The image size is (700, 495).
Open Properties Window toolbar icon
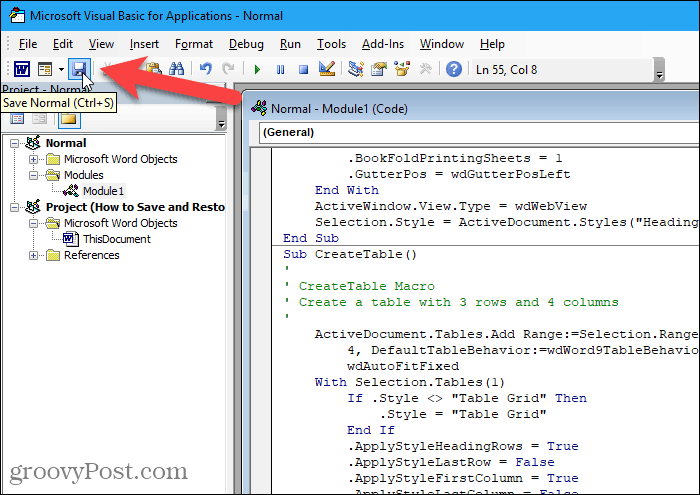coord(379,69)
